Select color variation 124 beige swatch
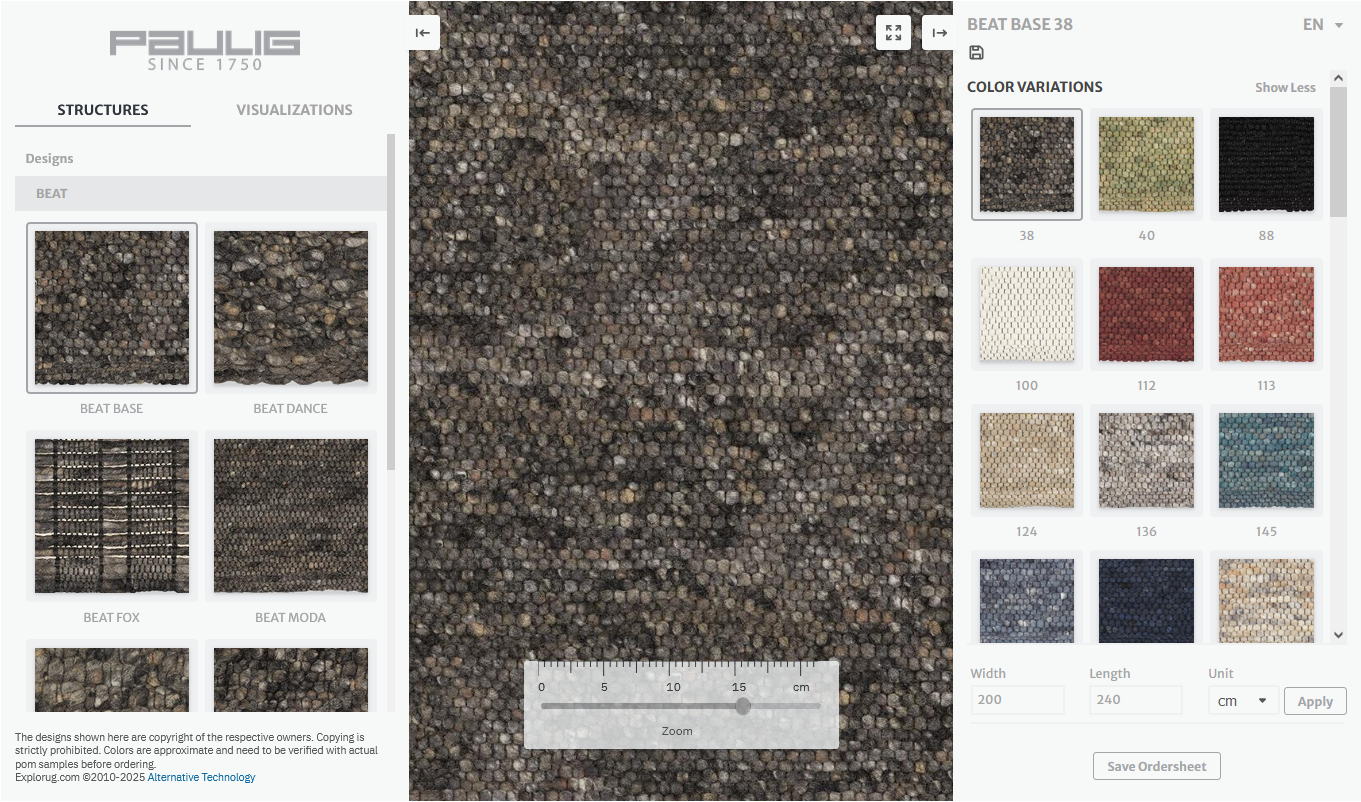This screenshot has height=802, width=1361. pos(1027,460)
